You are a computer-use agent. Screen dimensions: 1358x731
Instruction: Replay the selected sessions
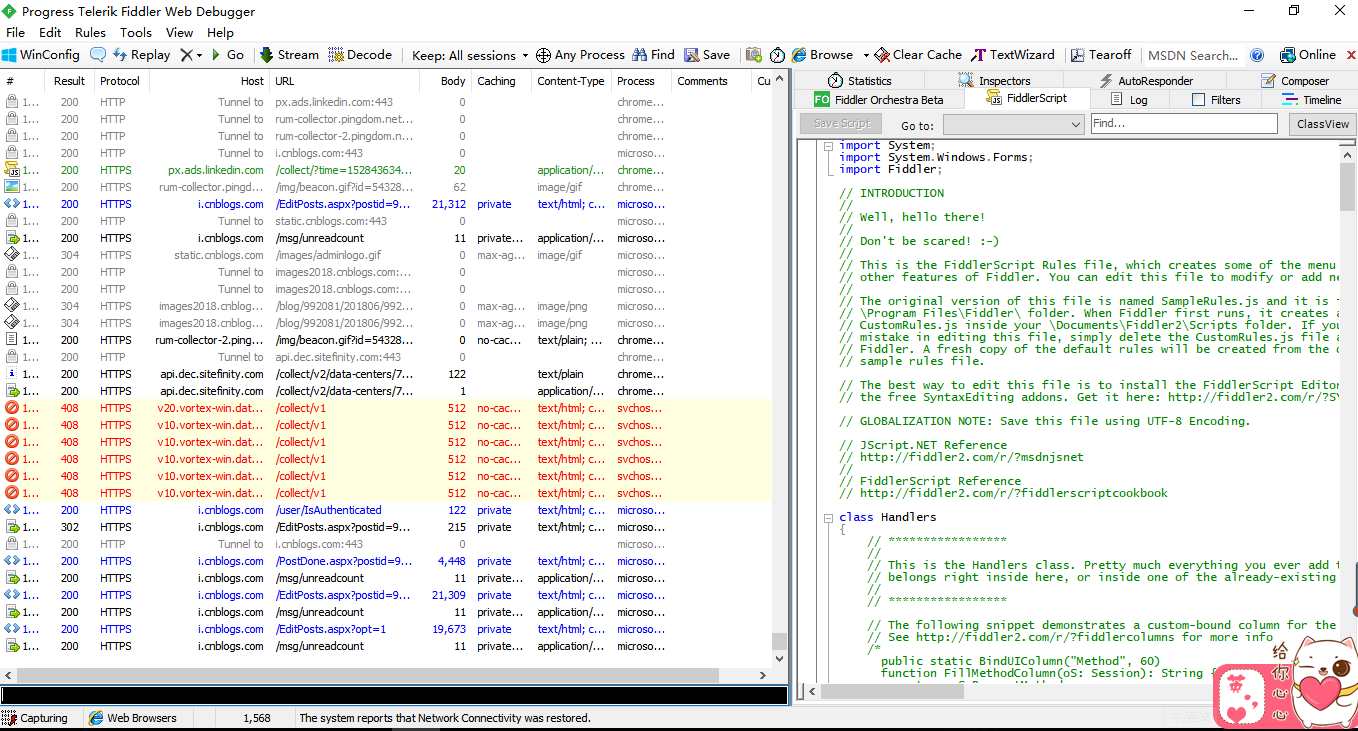click(141, 55)
